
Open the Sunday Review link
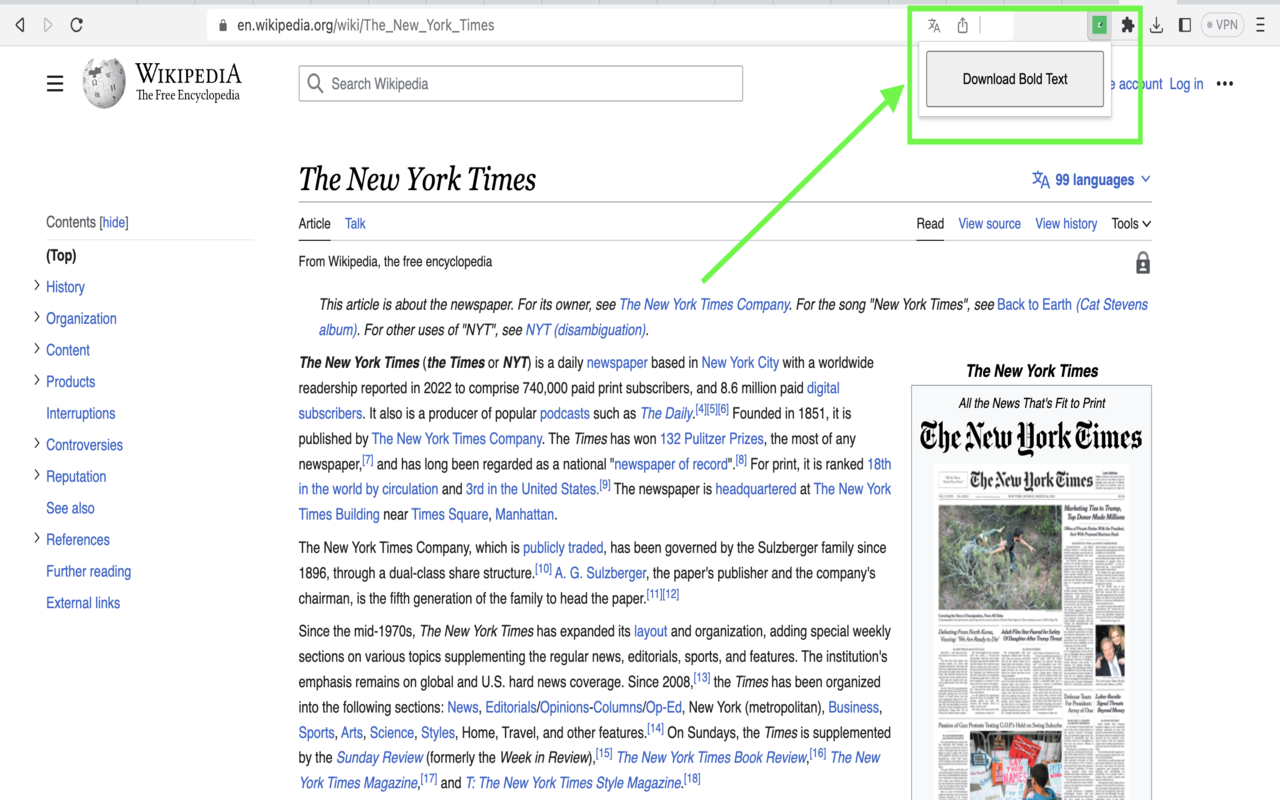click(x=380, y=757)
